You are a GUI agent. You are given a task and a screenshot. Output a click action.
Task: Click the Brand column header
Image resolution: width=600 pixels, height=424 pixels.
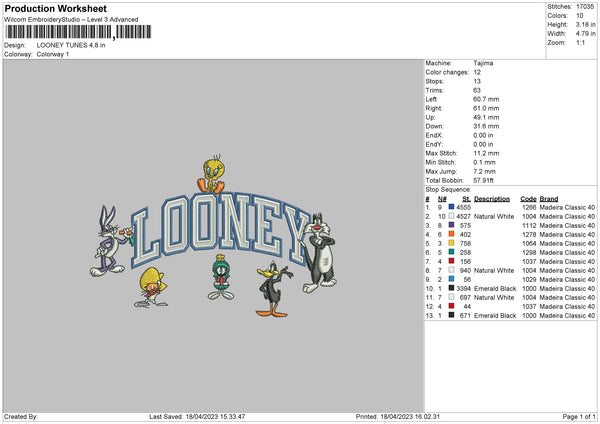(x=549, y=199)
